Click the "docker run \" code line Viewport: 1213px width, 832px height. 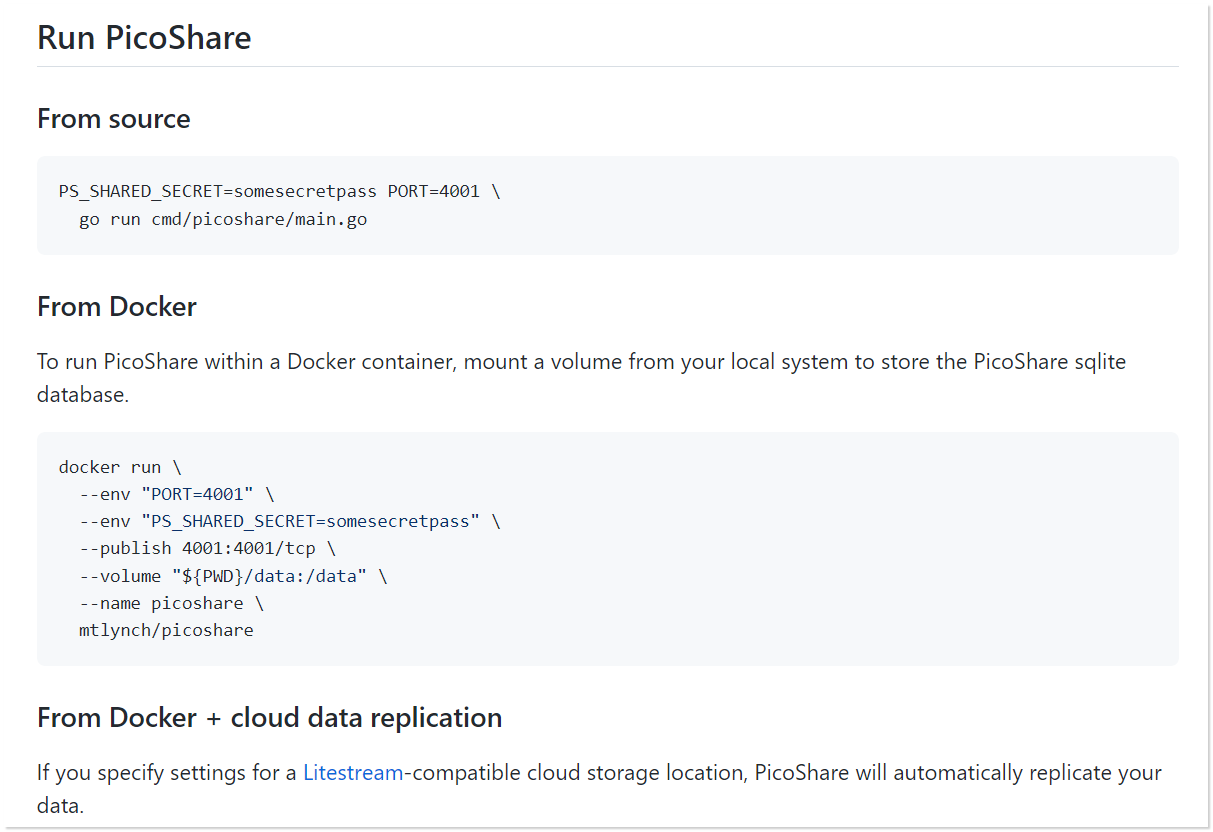[x=120, y=467]
